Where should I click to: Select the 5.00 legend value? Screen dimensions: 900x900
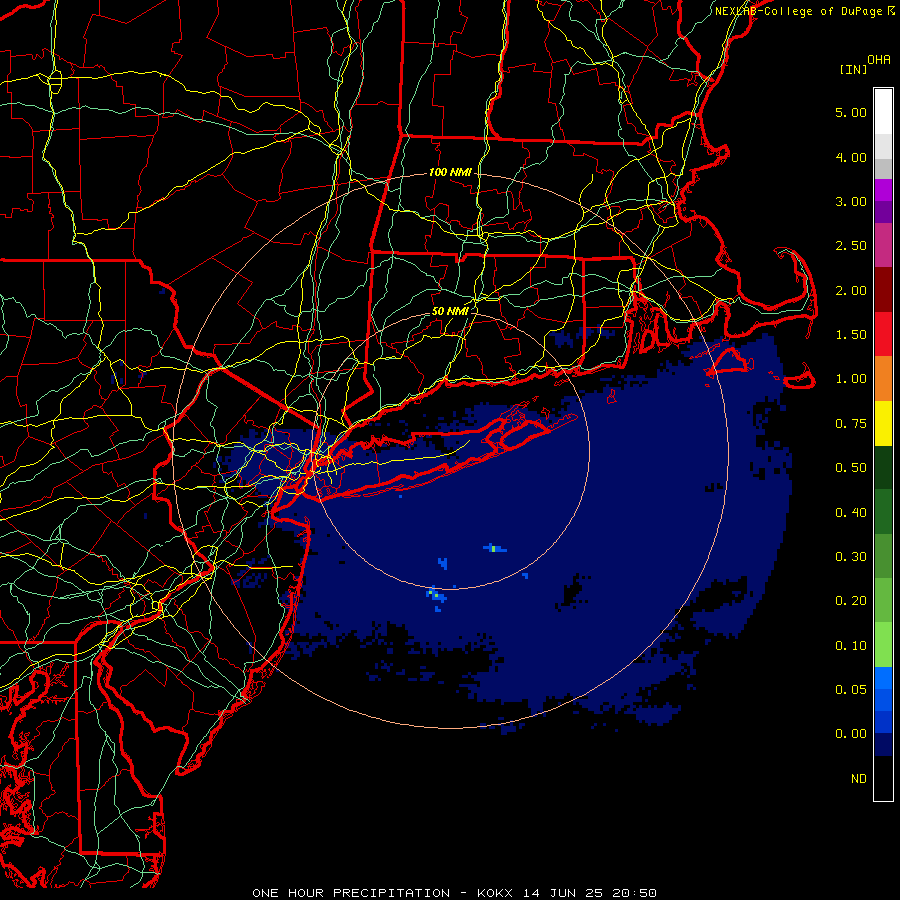click(851, 112)
